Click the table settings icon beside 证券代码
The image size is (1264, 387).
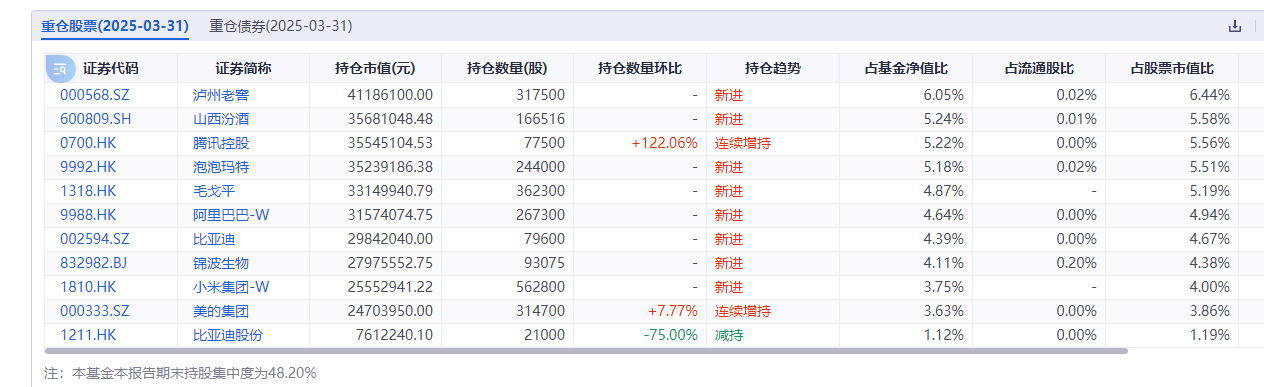click(x=60, y=69)
